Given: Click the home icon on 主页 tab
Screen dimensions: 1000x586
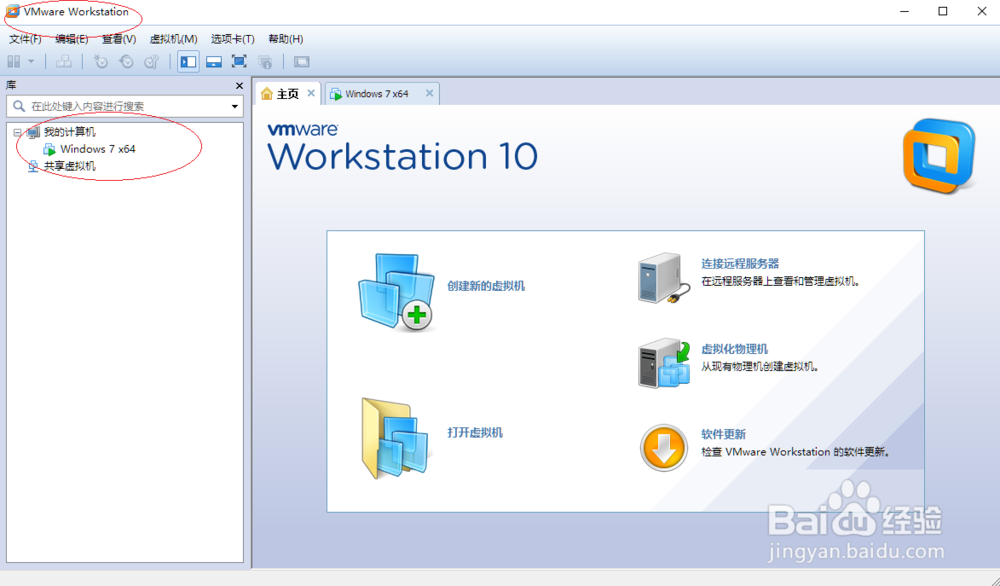Looking at the screenshot, I should [x=267, y=94].
